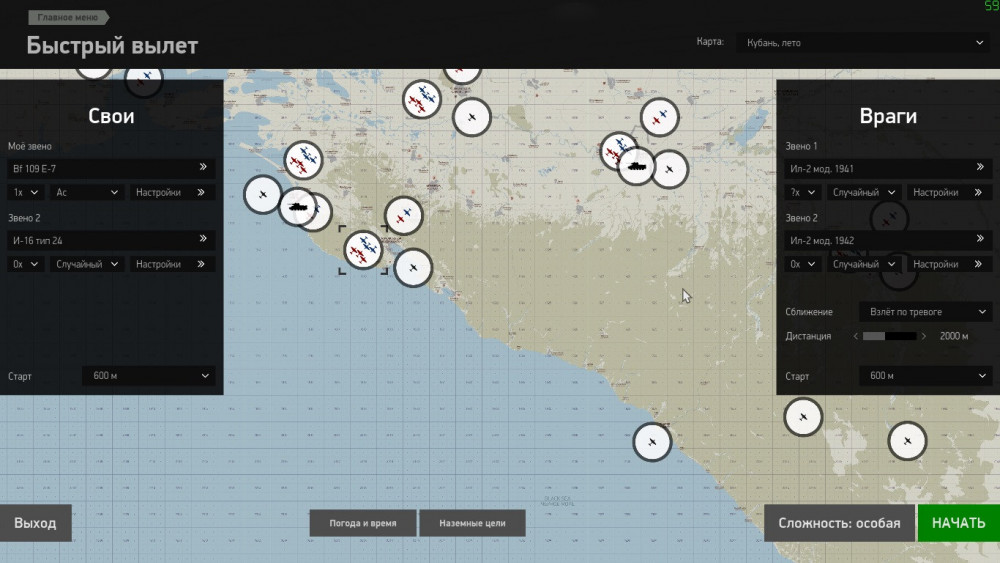The image size is (1000, 563).
Task: Select the tank marker on the western coast
Action: point(297,207)
